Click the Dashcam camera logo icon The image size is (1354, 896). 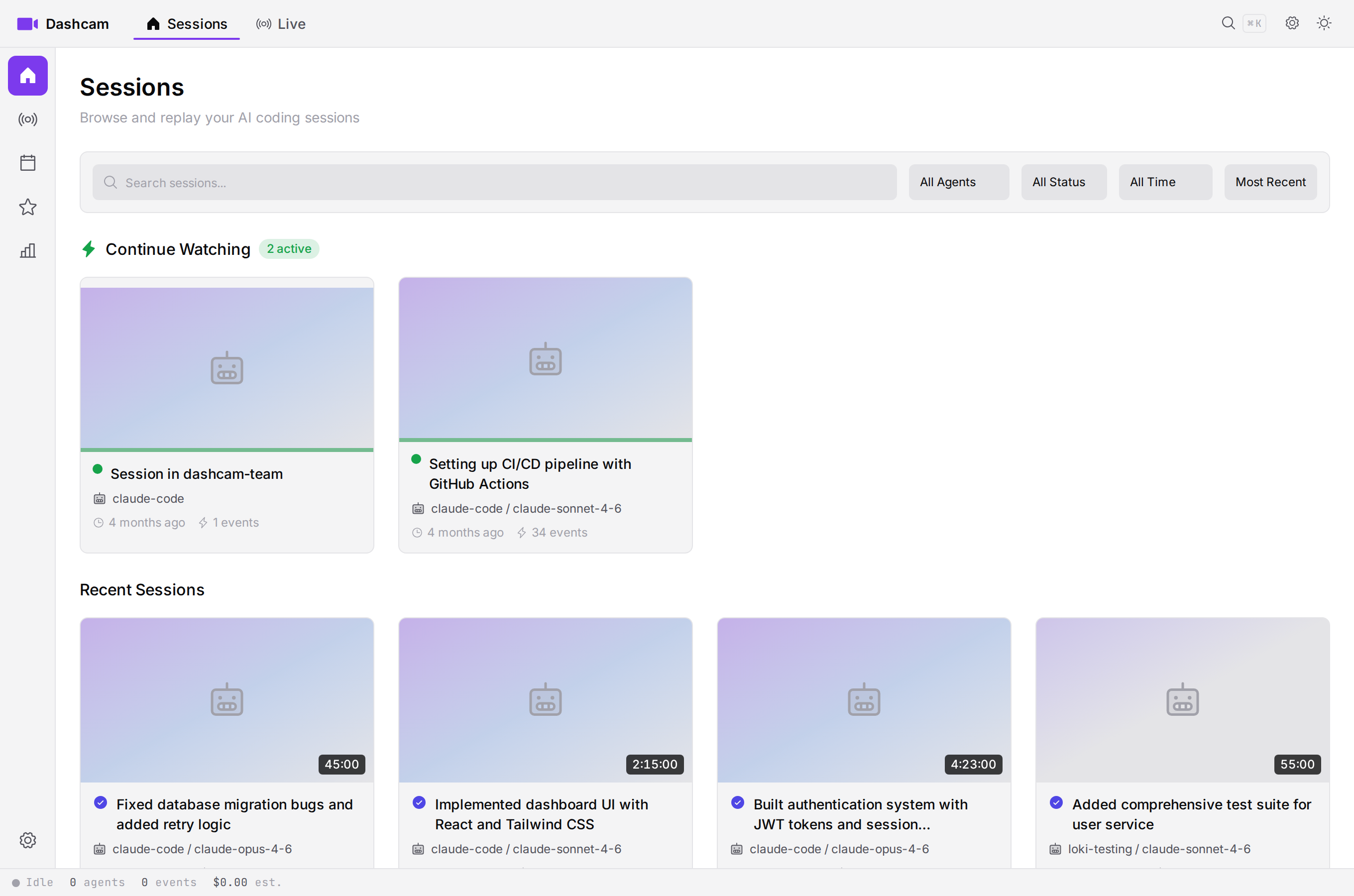point(27,24)
